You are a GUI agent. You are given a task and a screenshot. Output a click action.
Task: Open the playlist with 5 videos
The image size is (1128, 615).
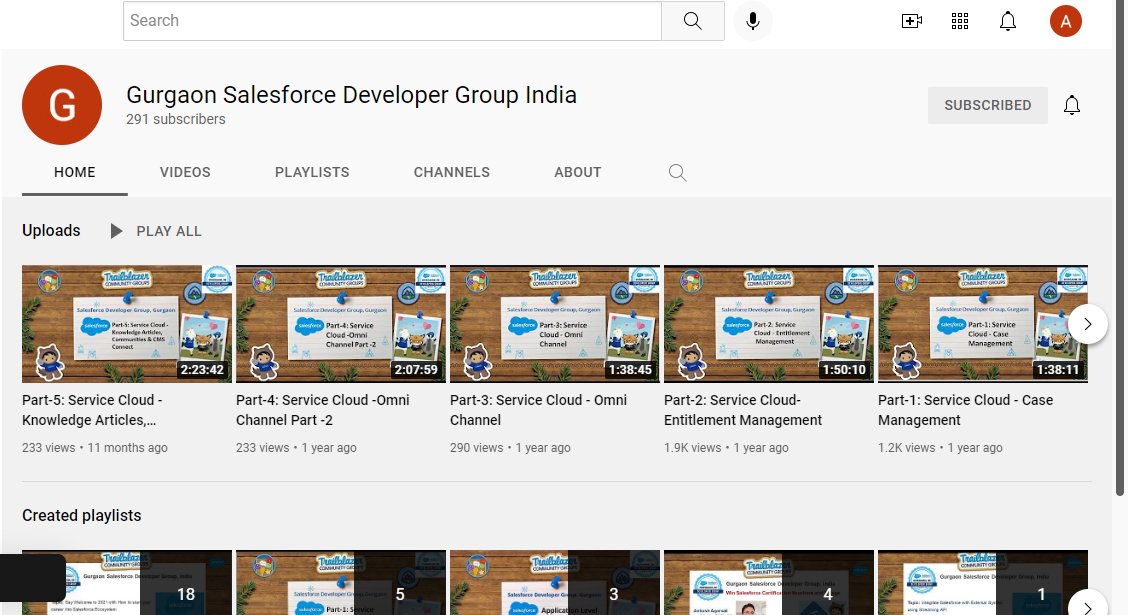point(341,583)
